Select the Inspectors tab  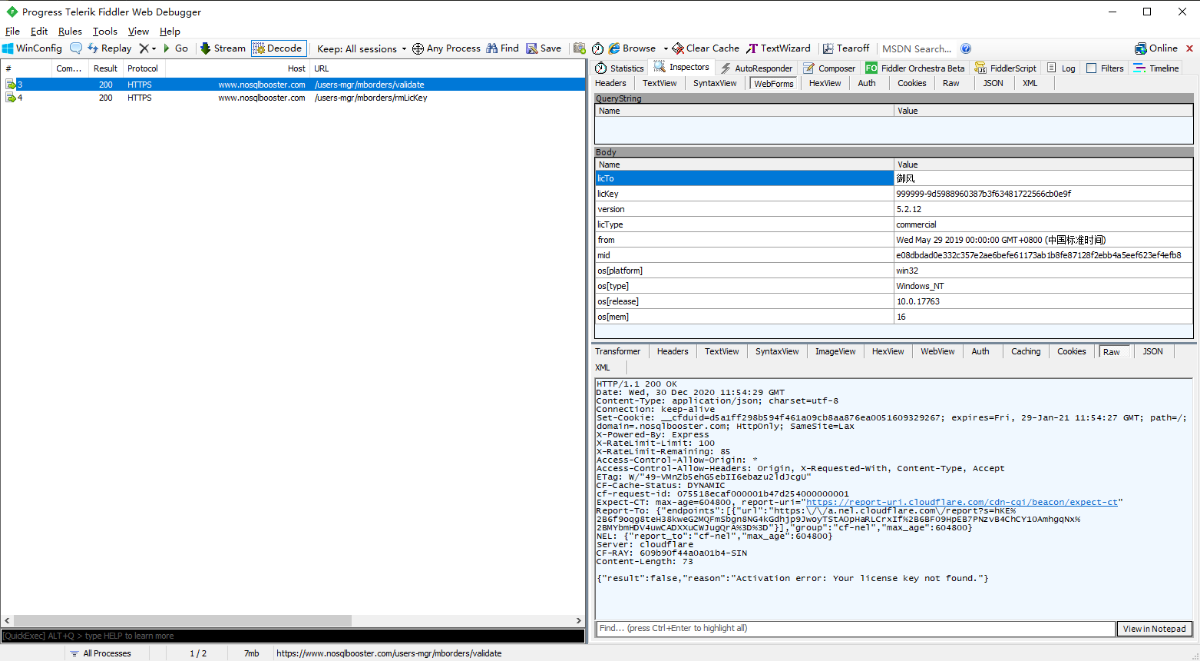682,67
